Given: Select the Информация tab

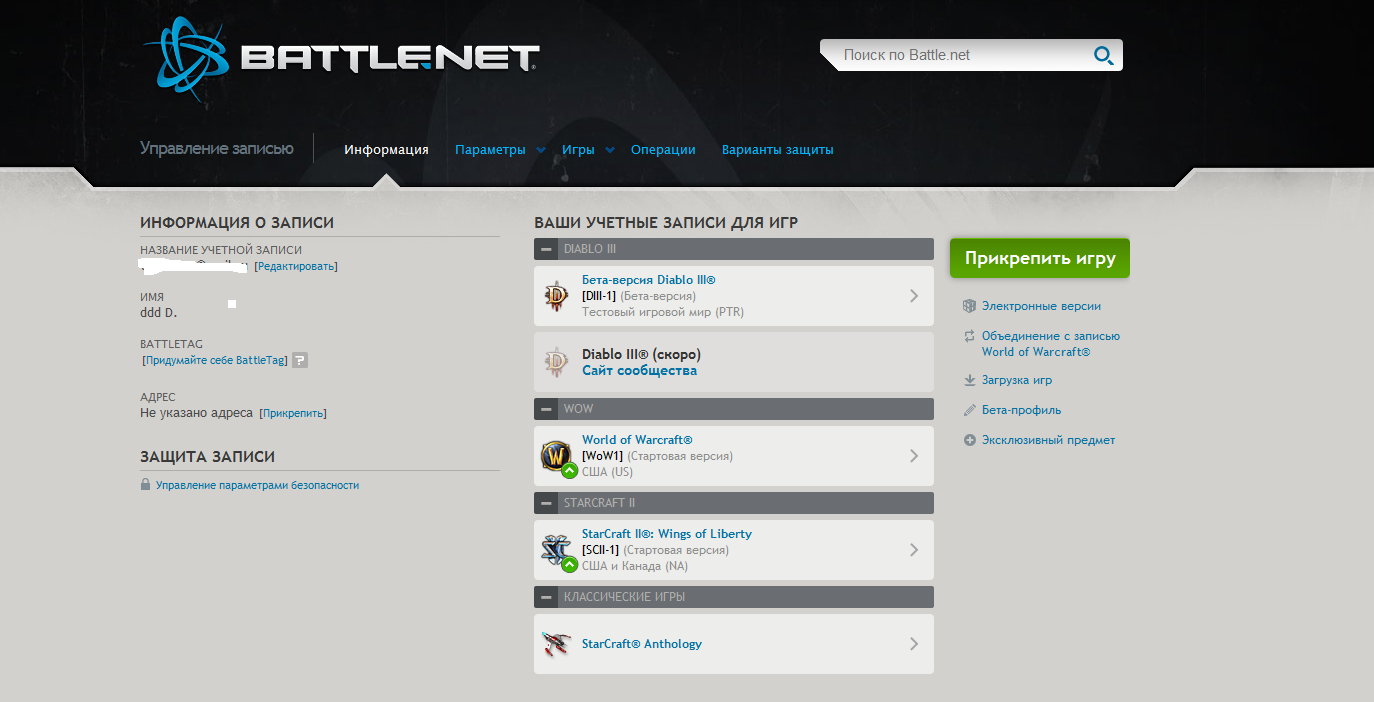Looking at the screenshot, I should pos(386,150).
